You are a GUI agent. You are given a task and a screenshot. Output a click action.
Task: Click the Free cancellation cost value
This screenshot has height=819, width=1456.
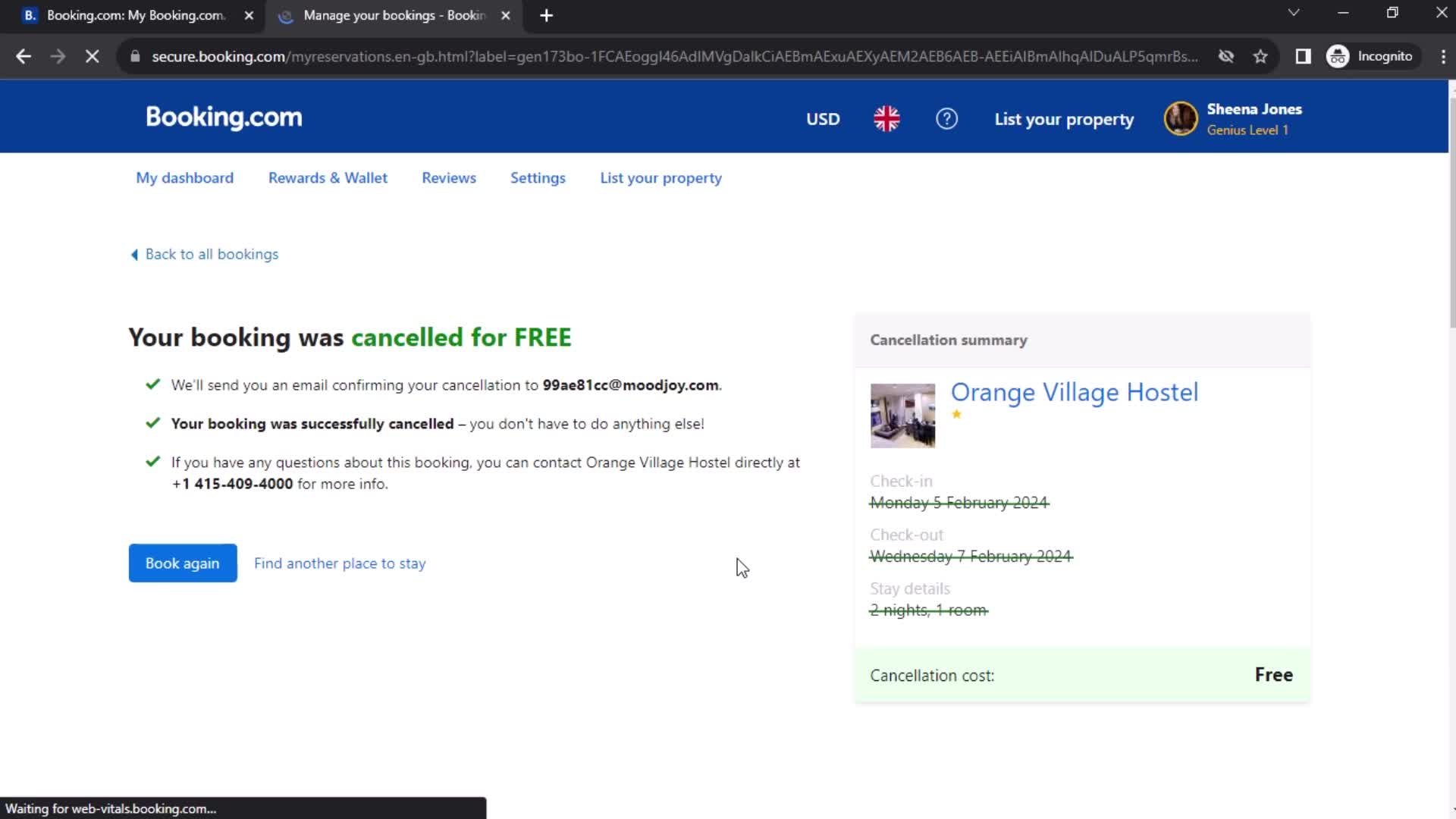point(1274,675)
